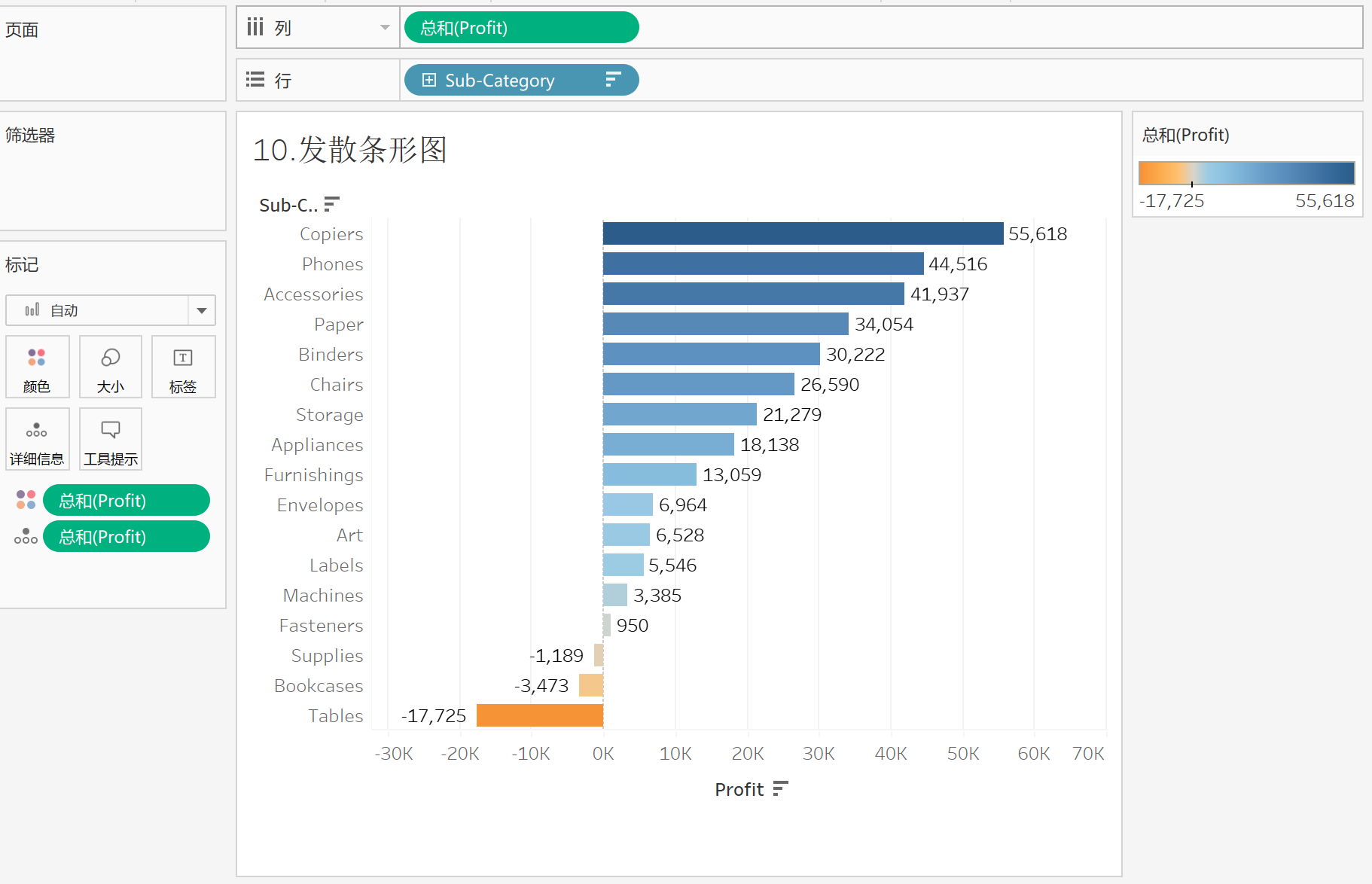Screen dimensions: 1372x884
Task: Click the sort icon on Sub-Category pill
Action: tap(613, 79)
